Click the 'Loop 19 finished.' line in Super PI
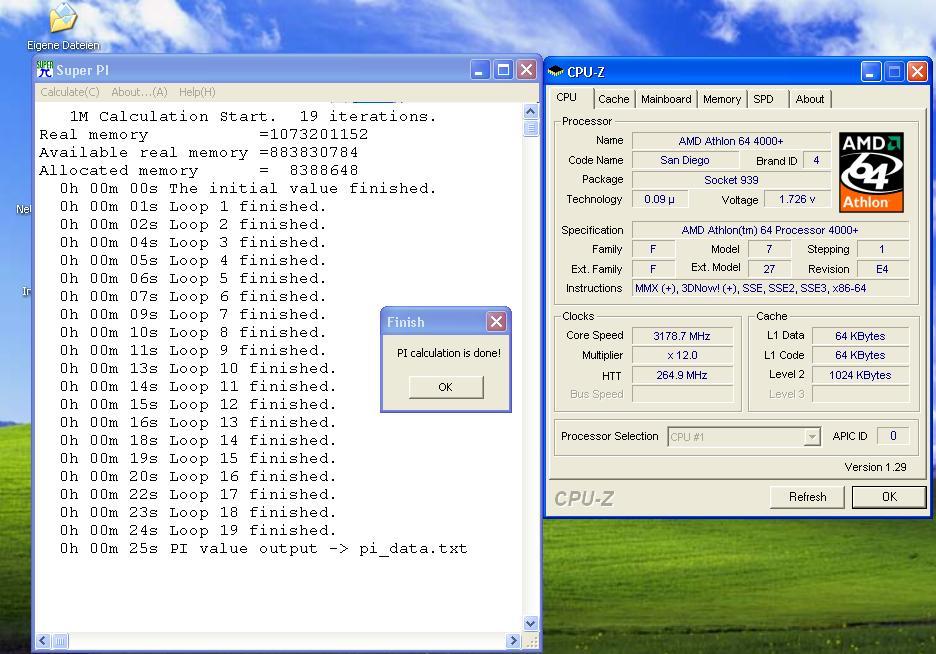Viewport: 936px width, 654px height. pos(198,530)
